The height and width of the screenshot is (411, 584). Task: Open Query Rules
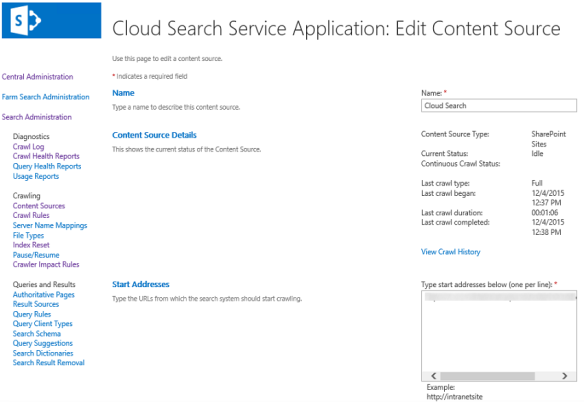click(x=32, y=314)
